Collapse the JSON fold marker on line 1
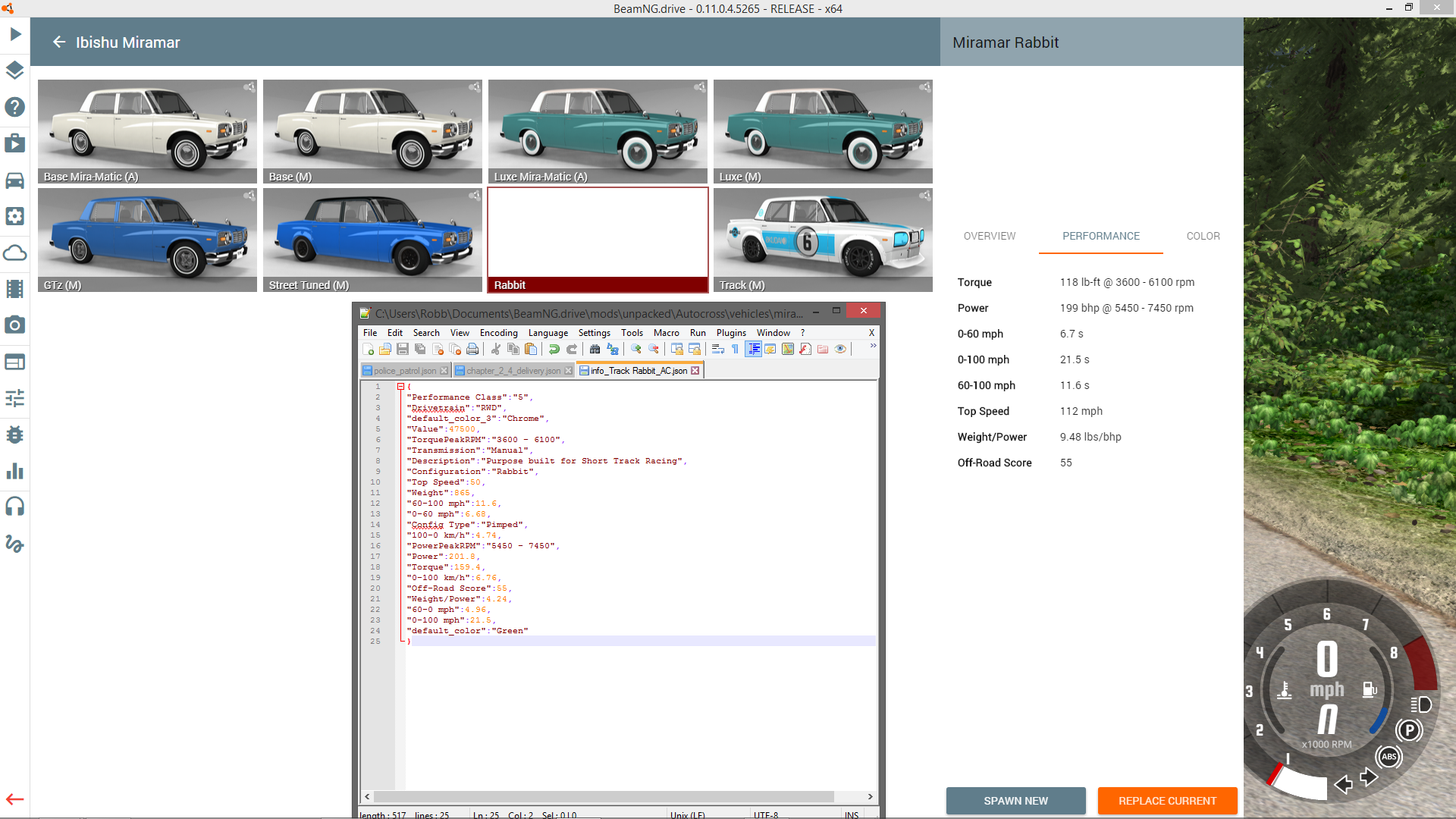Image resolution: width=1456 pixels, height=819 pixels. (400, 387)
